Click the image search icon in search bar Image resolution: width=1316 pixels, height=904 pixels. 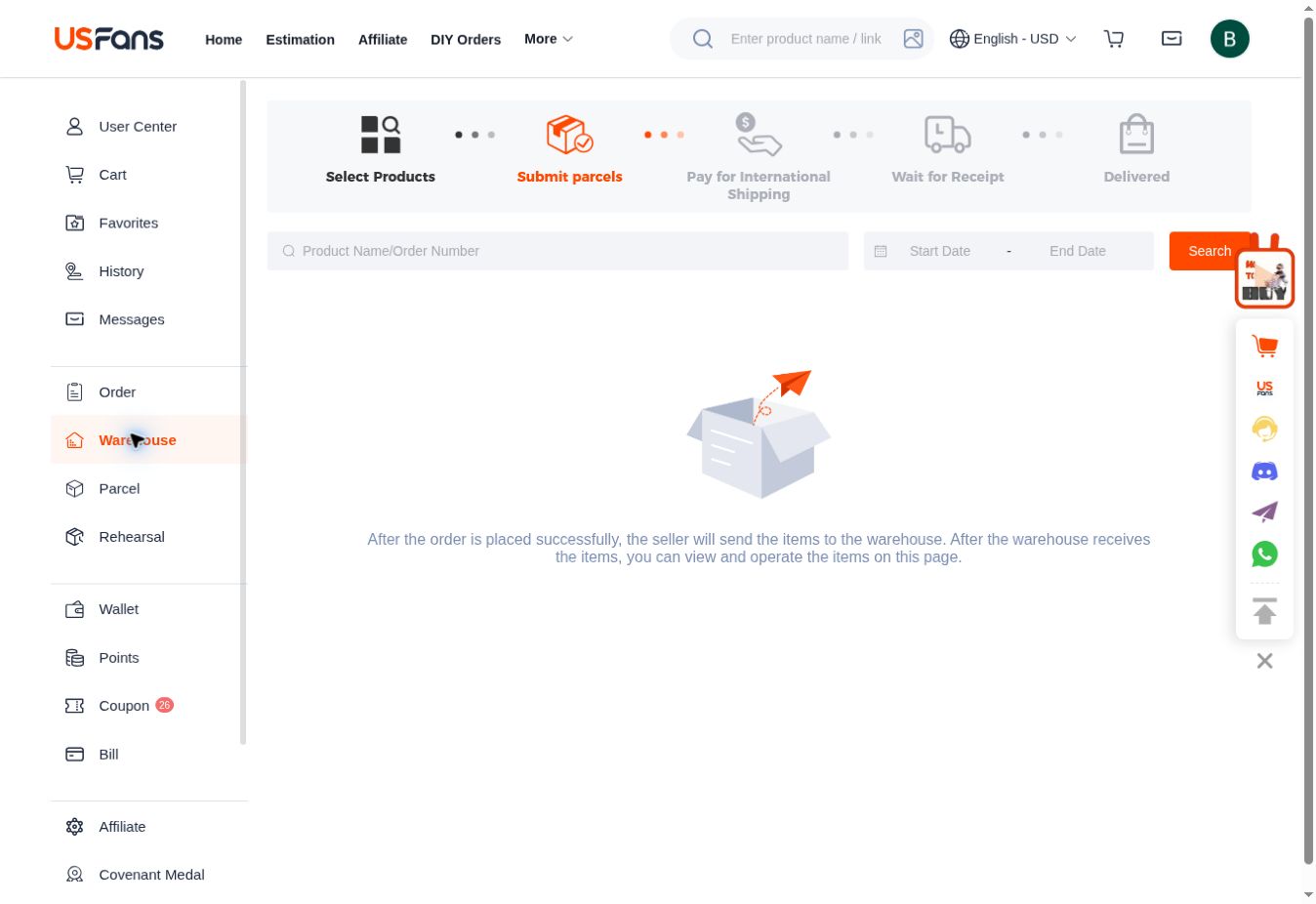(914, 39)
